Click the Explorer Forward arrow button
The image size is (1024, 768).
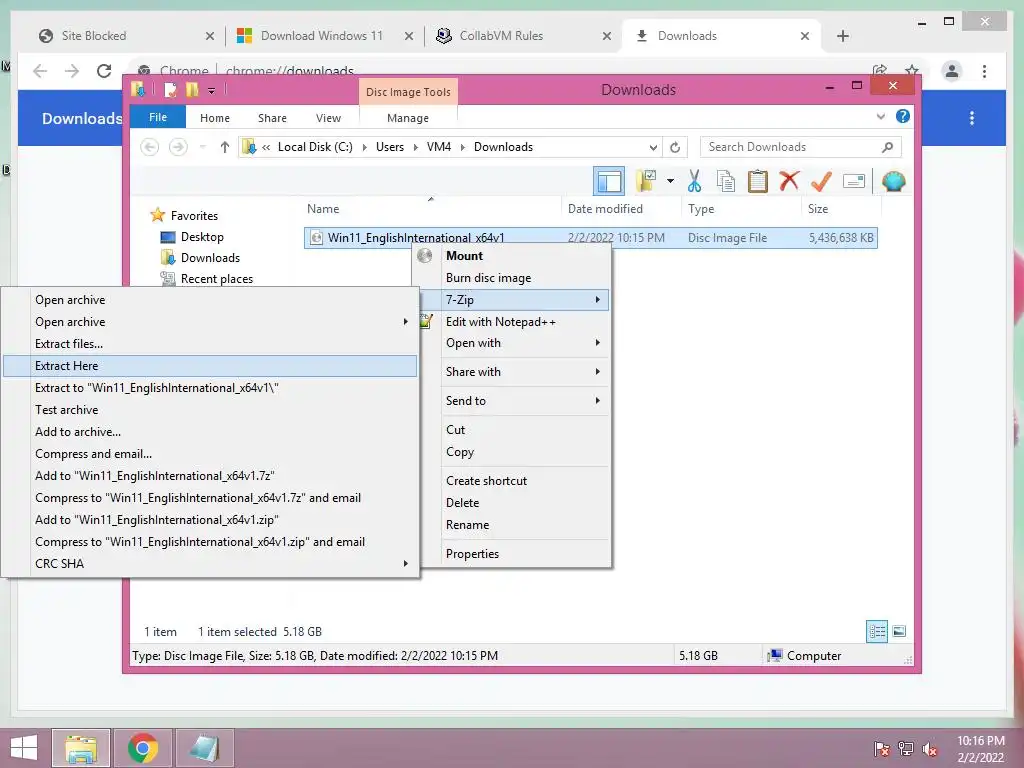[x=178, y=147]
